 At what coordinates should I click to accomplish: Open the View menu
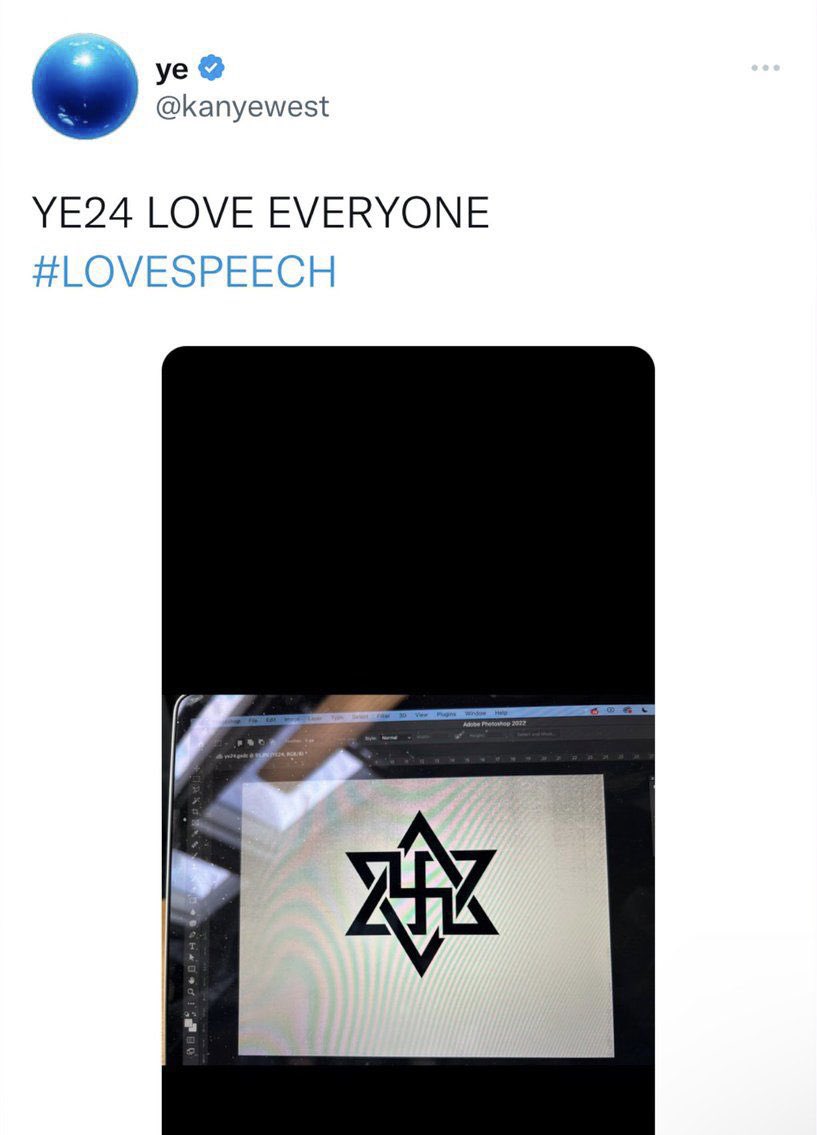[x=421, y=714]
